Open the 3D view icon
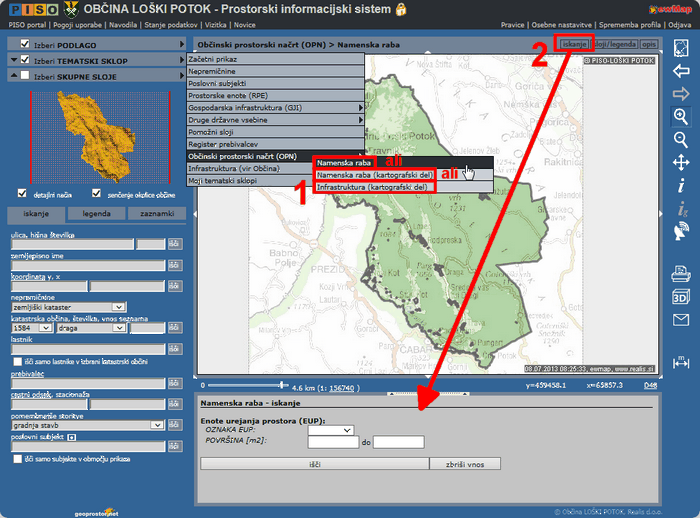 (x=681, y=296)
